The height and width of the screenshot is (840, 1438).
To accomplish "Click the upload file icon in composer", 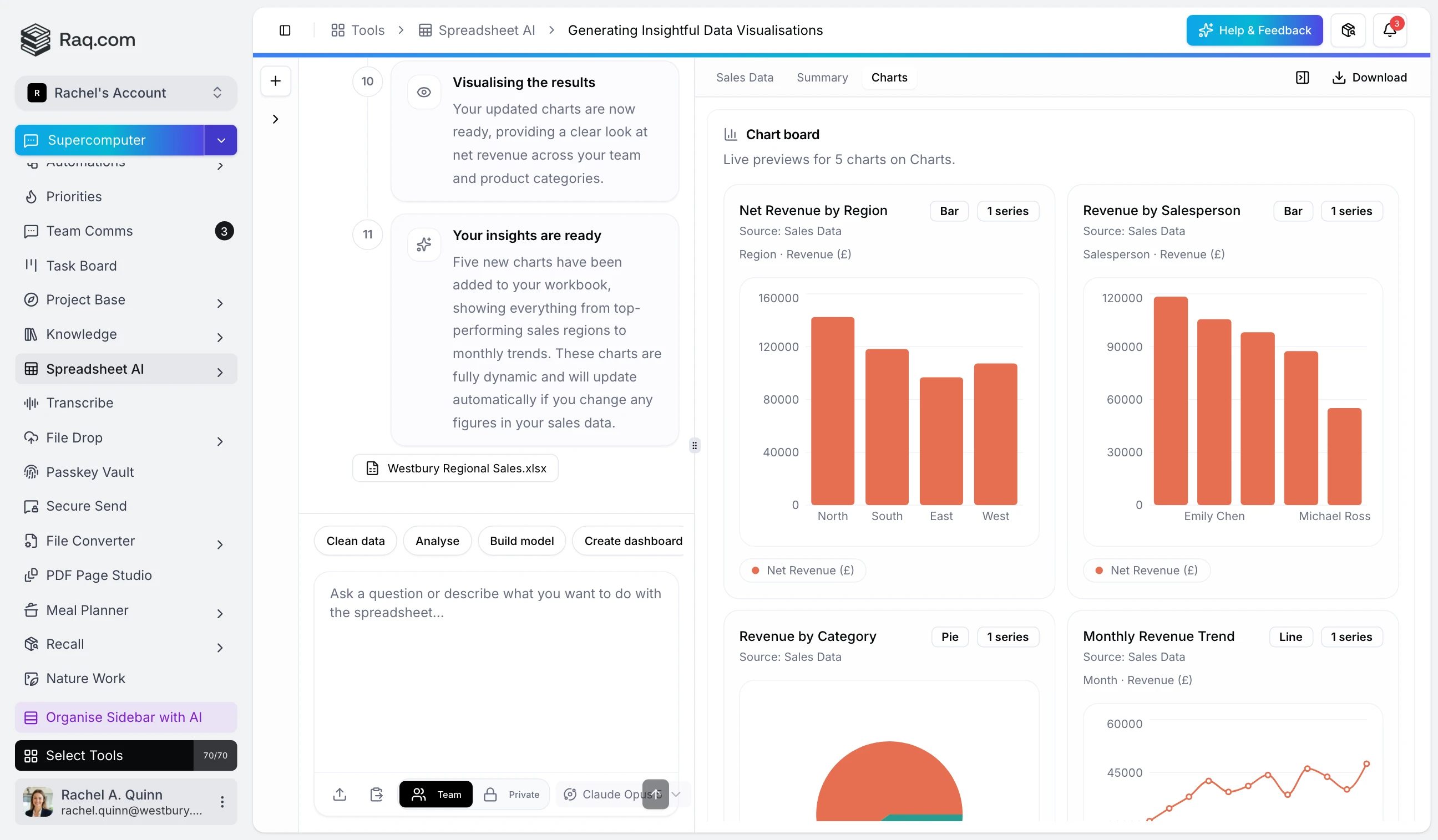I will point(340,794).
